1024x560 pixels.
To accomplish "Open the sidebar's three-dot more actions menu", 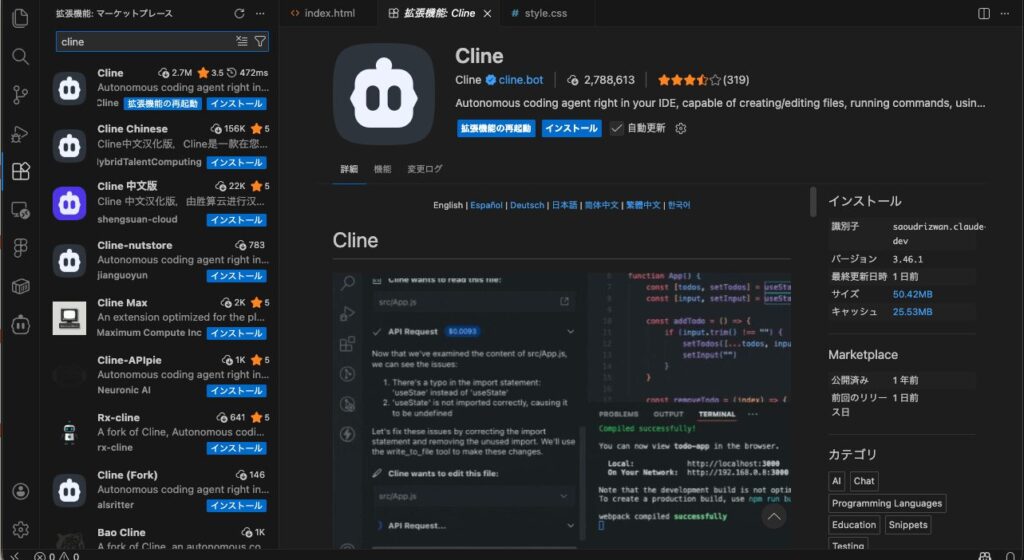I will click(x=261, y=14).
